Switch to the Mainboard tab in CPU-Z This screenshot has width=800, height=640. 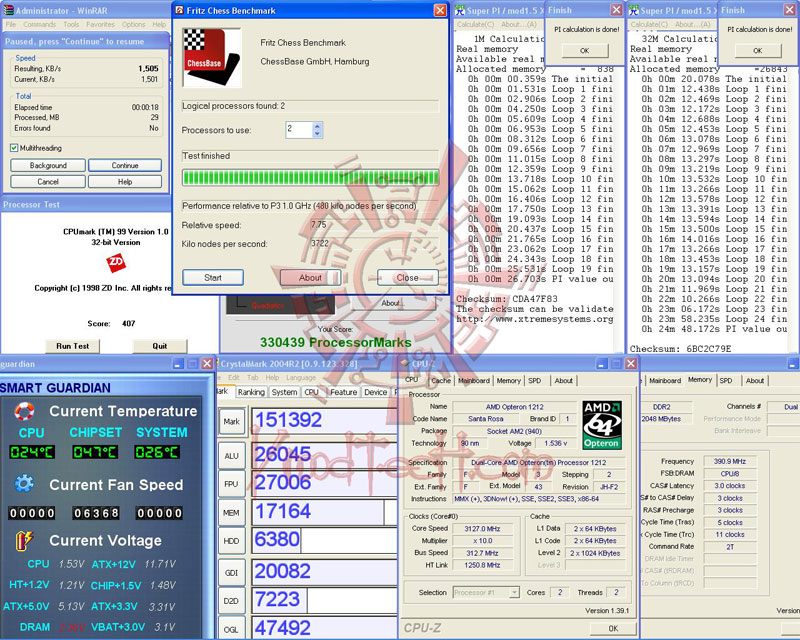[474, 381]
